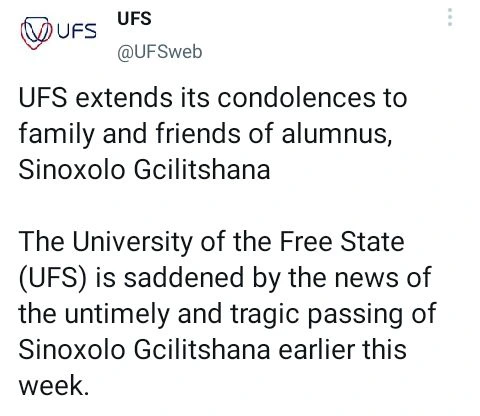
Task: Click the word 'condolences' in the headline
Action: tap(296, 98)
